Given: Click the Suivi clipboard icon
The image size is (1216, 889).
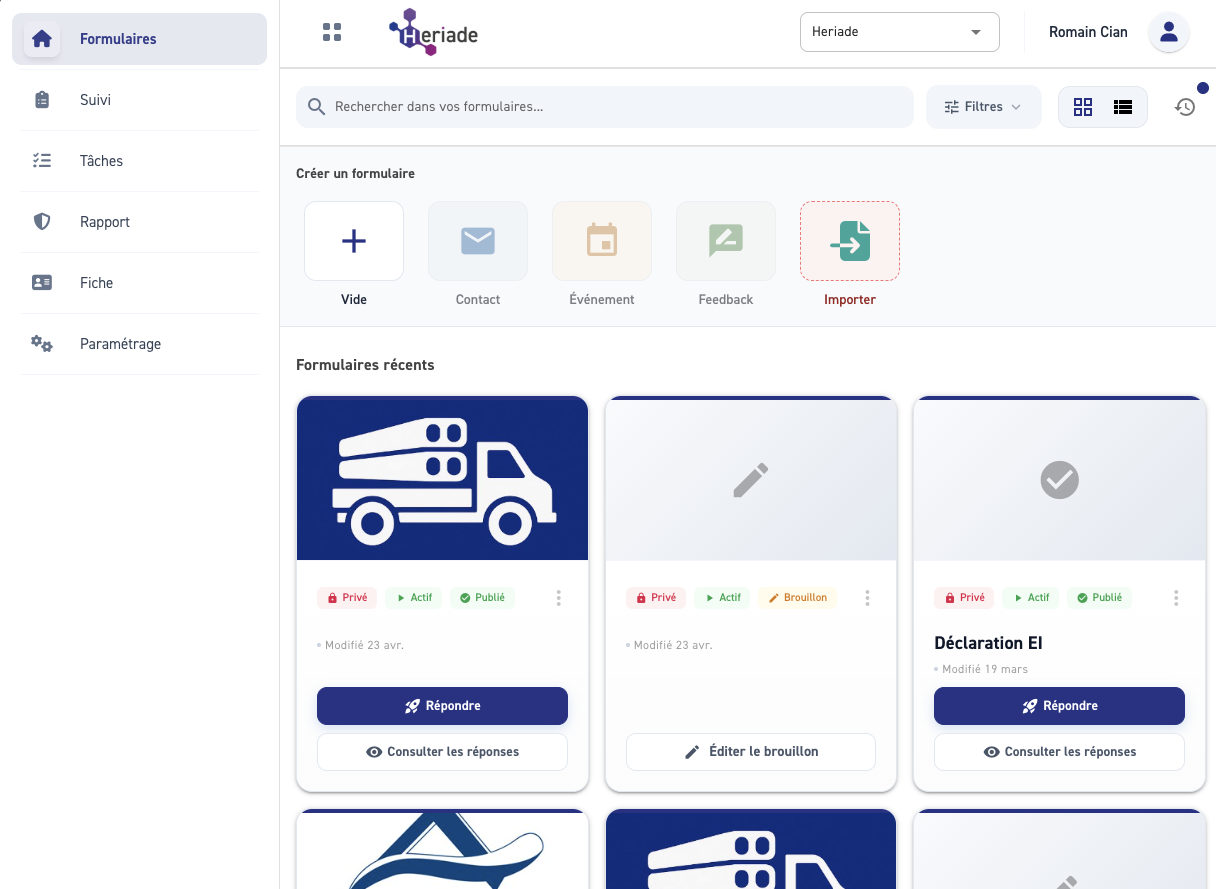Looking at the screenshot, I should pos(42,100).
